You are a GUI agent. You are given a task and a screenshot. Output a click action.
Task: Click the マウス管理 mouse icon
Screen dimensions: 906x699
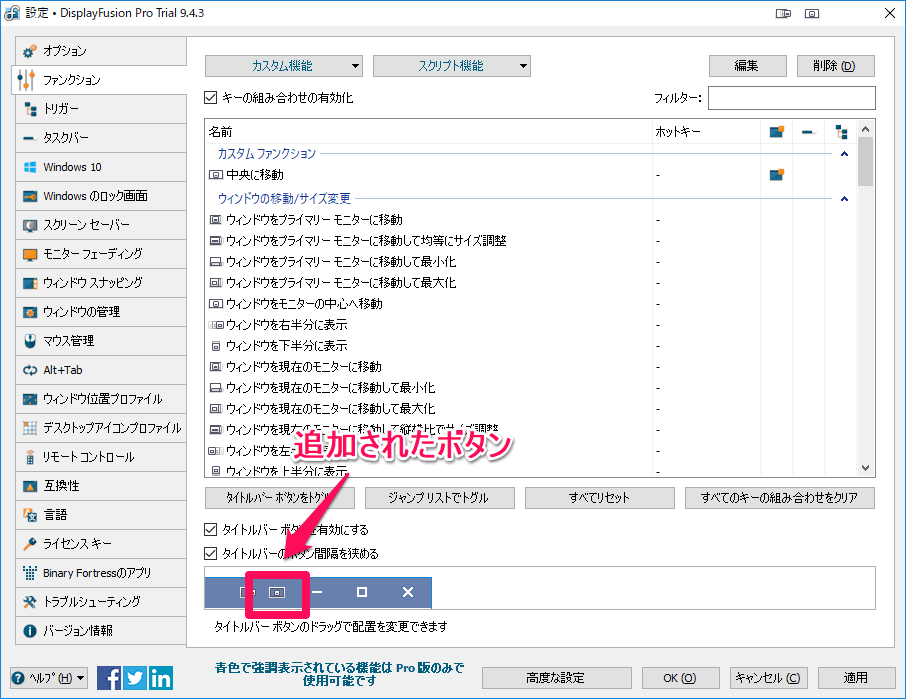(30, 341)
